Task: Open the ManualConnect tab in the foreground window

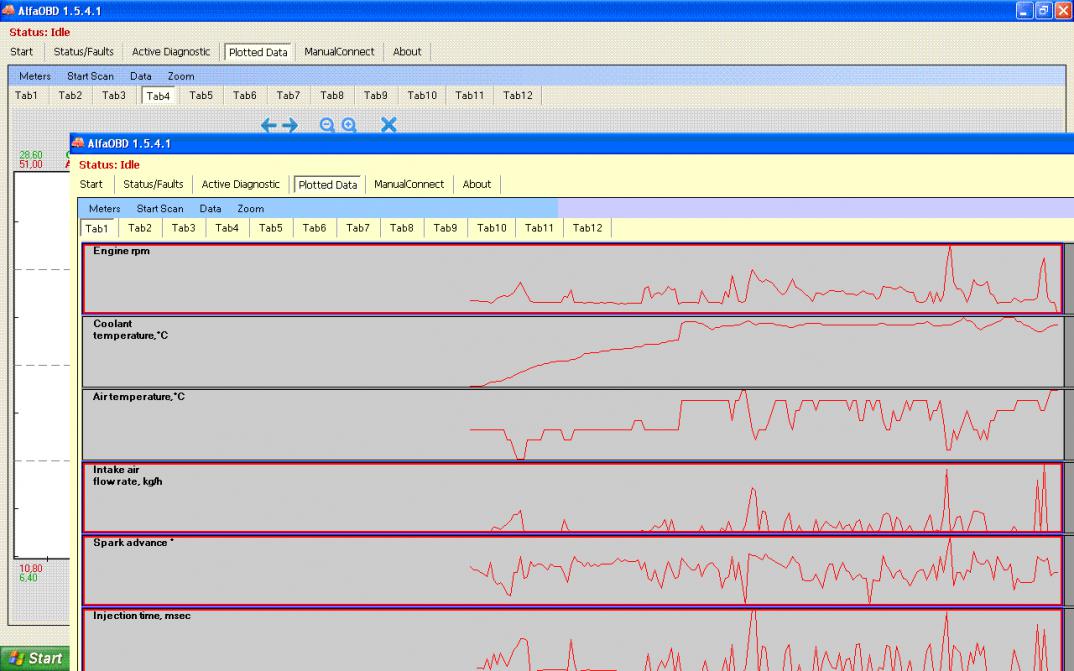Action: click(409, 184)
